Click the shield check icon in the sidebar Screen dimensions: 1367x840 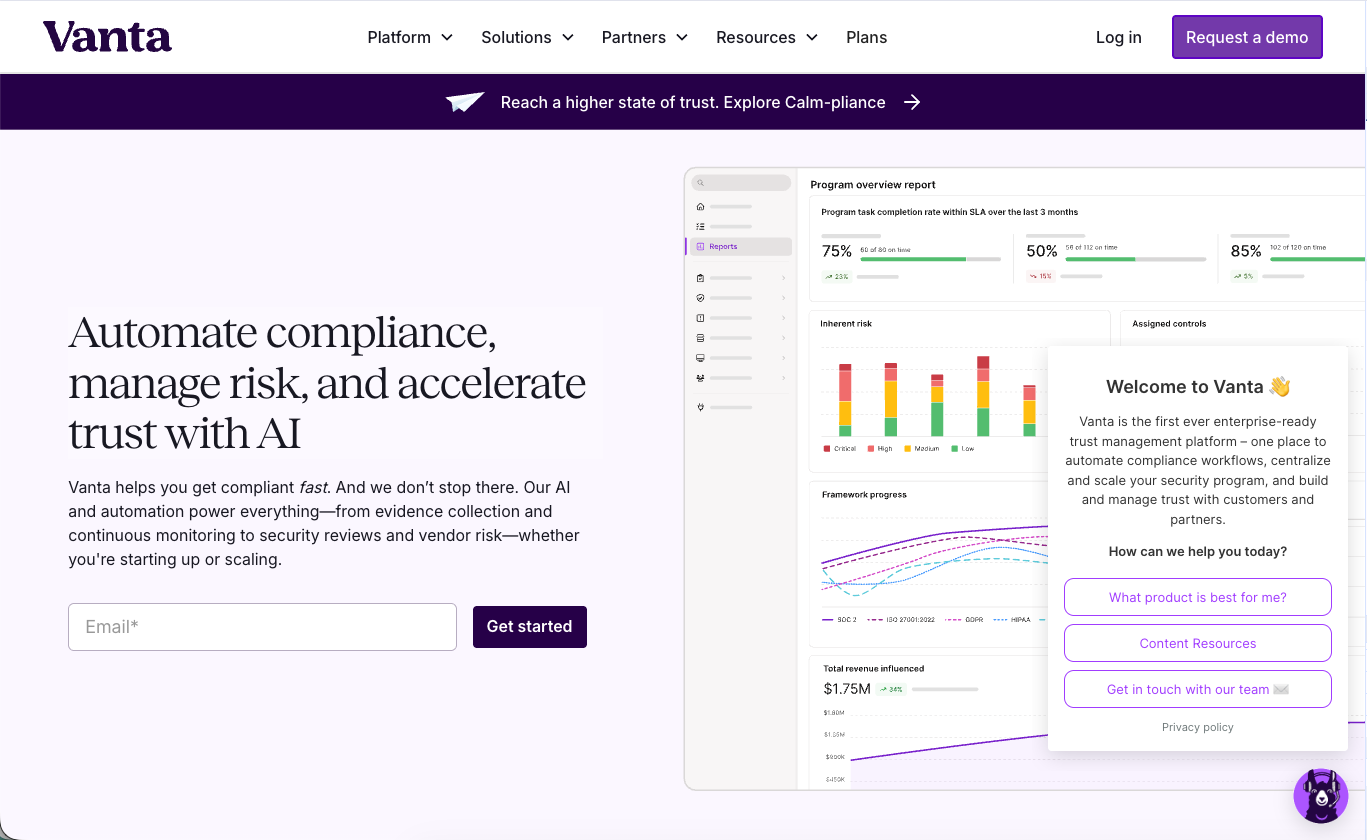pyautogui.click(x=700, y=298)
